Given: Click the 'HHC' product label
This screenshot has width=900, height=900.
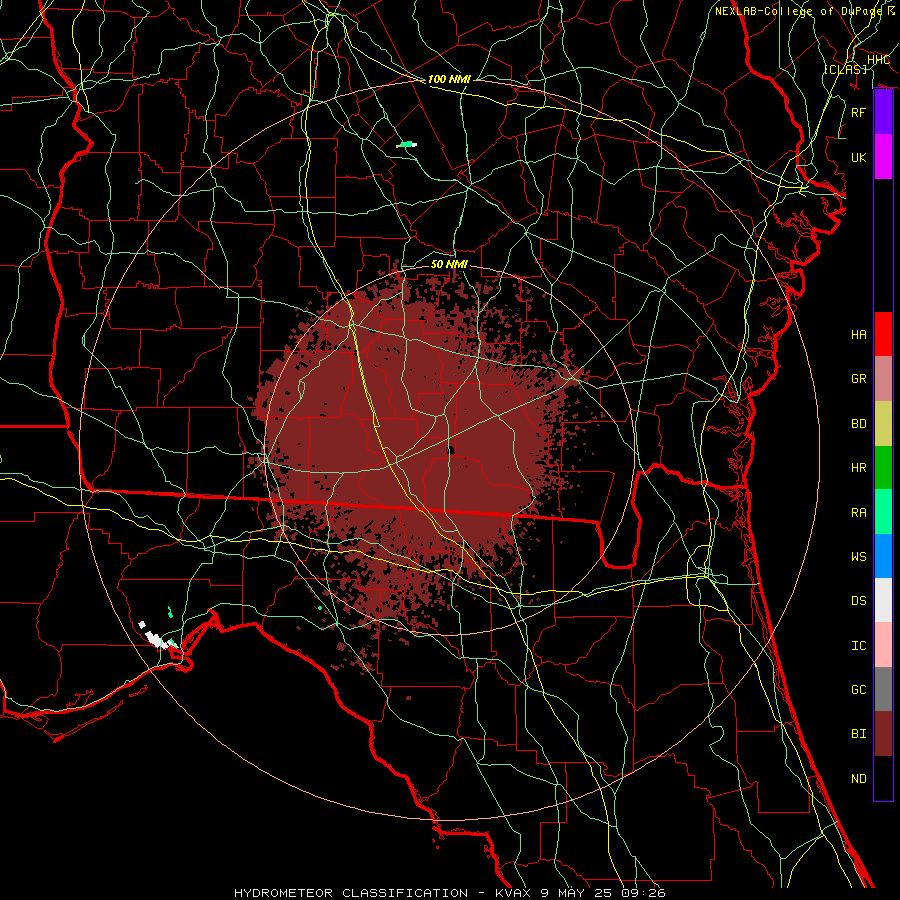Looking at the screenshot, I should click(878, 60).
